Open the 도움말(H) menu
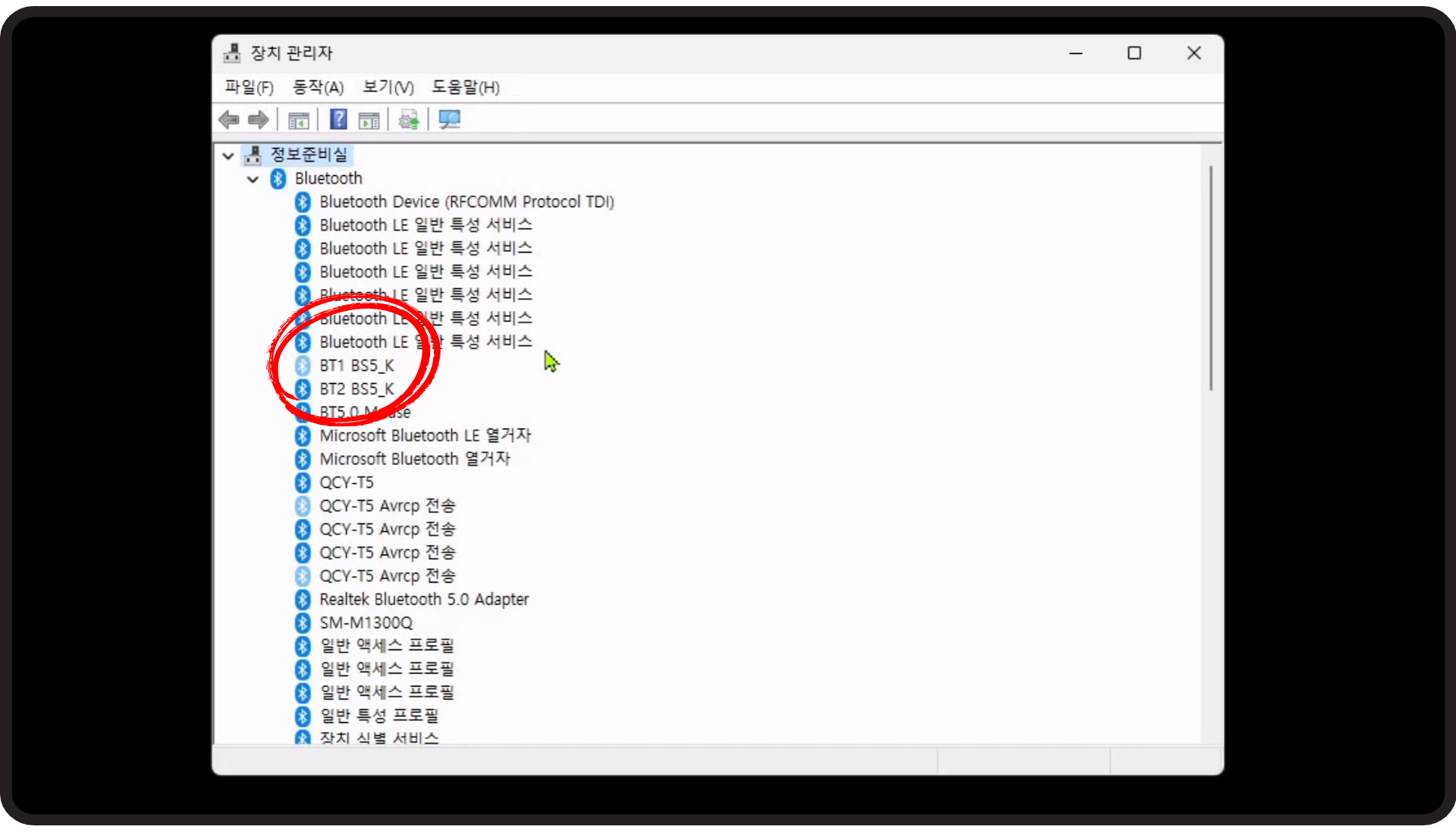1456x836 pixels. [x=466, y=87]
